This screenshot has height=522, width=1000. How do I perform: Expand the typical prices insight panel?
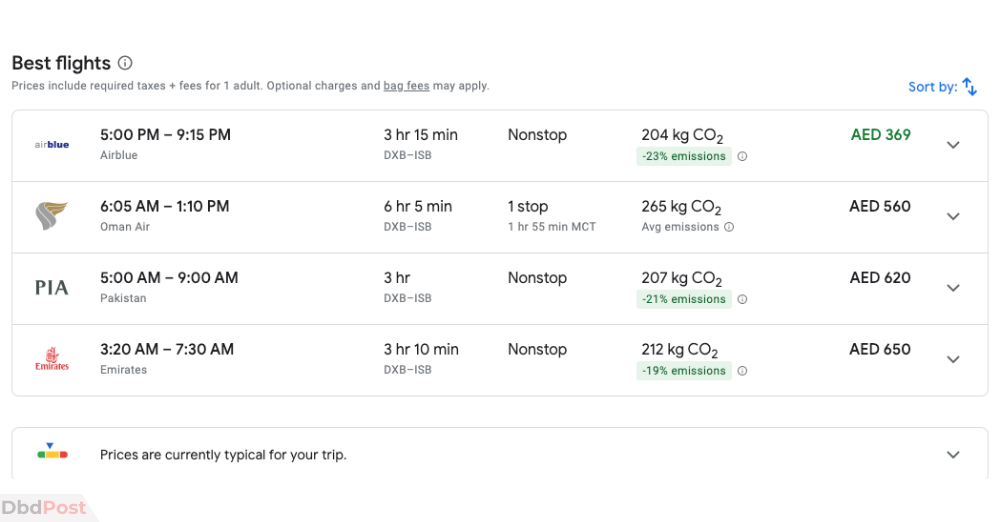point(953,455)
